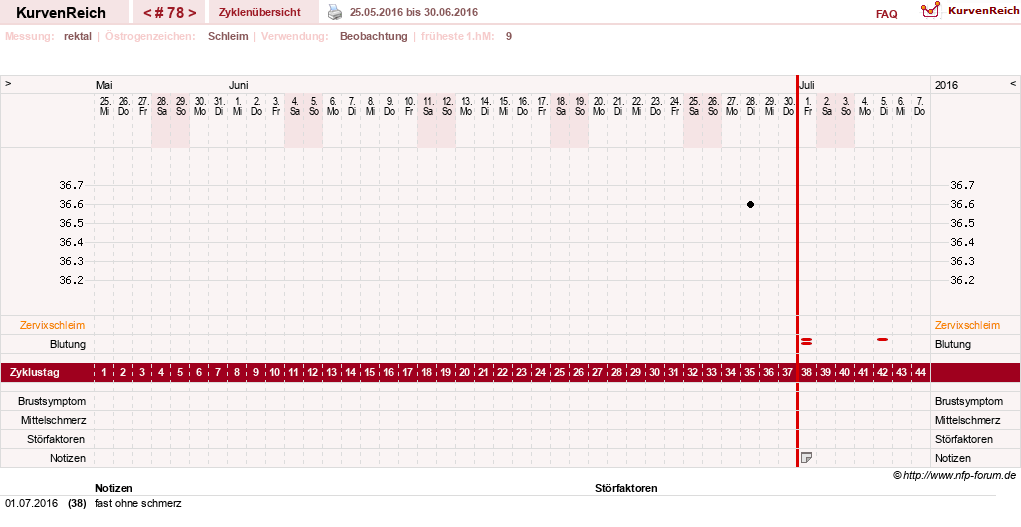Select cycle day 42 in Zyklustag row
The height and width of the screenshot is (527, 1021).
point(882,372)
